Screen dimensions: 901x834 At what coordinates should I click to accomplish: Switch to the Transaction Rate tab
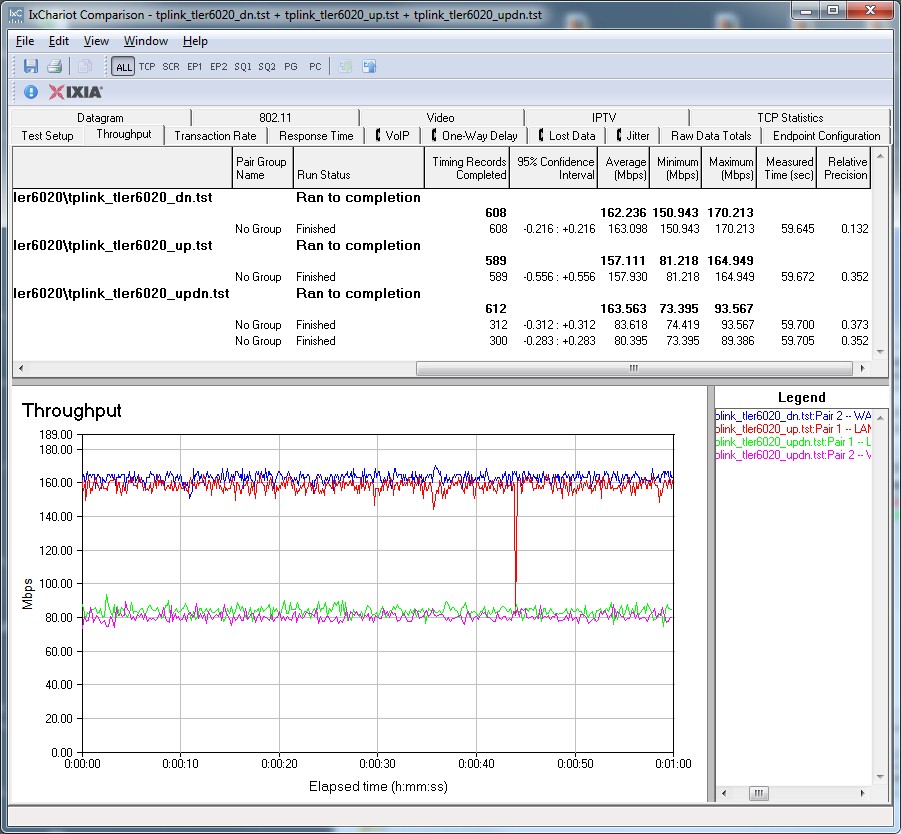point(215,136)
